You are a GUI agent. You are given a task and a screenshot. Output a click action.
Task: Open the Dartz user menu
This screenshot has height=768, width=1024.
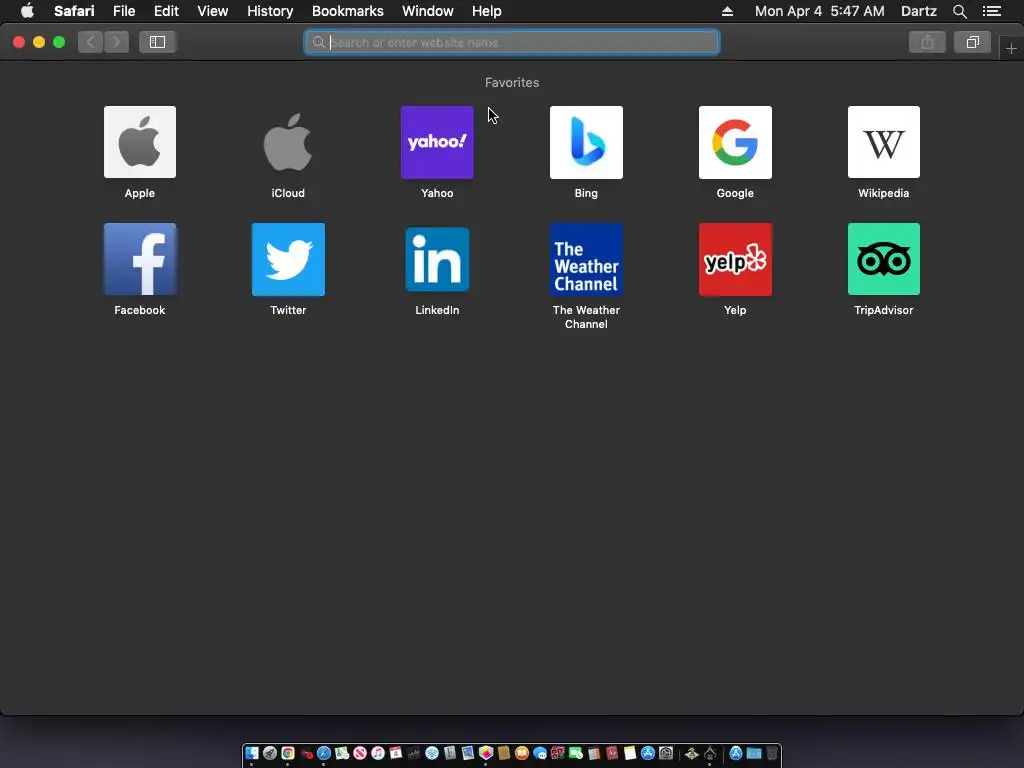[x=919, y=11]
